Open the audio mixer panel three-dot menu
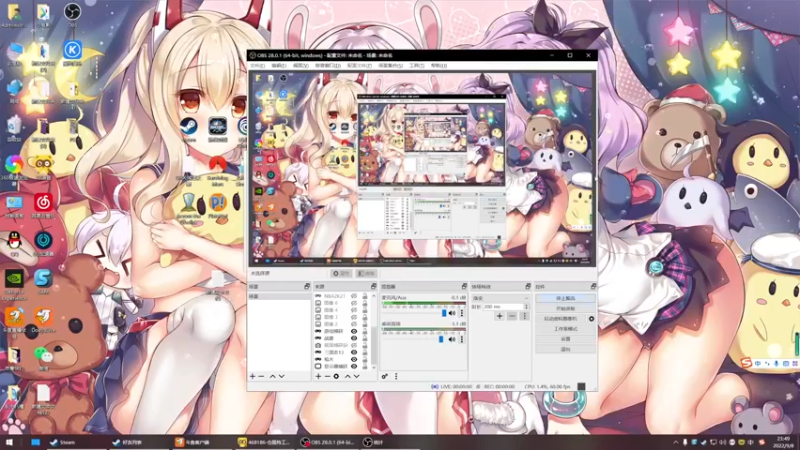Image resolution: width=800 pixels, height=450 pixels. [396, 376]
